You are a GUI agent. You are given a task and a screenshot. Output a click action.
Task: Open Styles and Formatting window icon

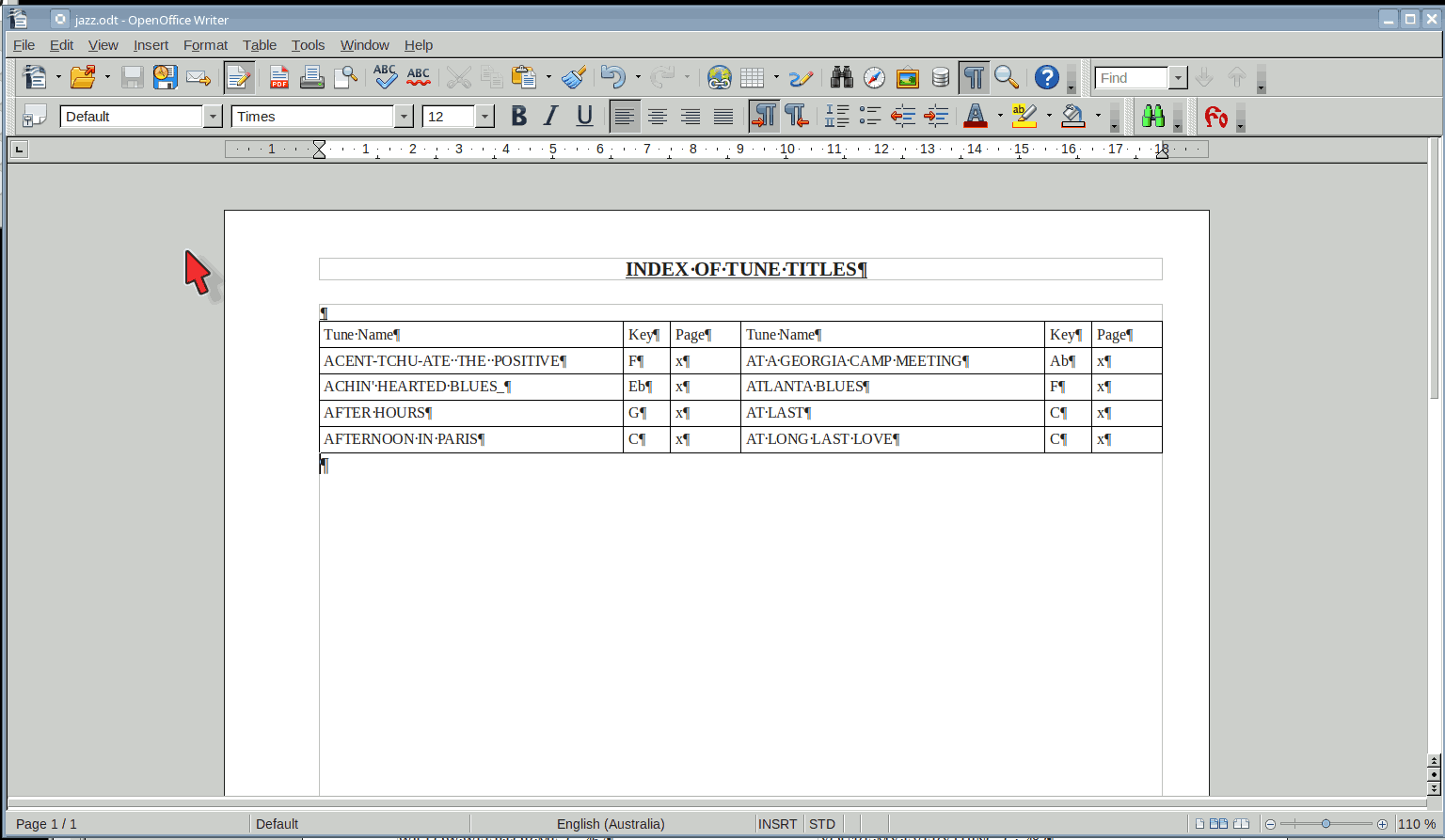tap(35, 116)
